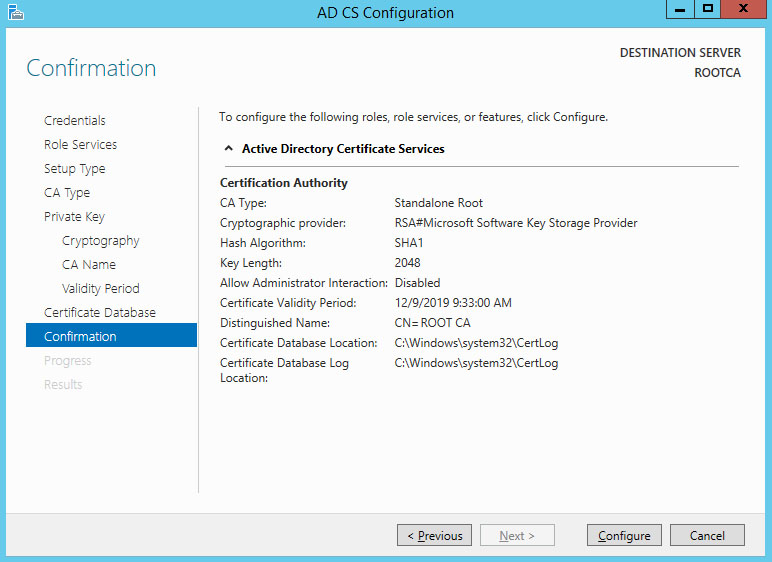The image size is (772, 562).
Task: Open the Credentials step
Action: (x=75, y=121)
